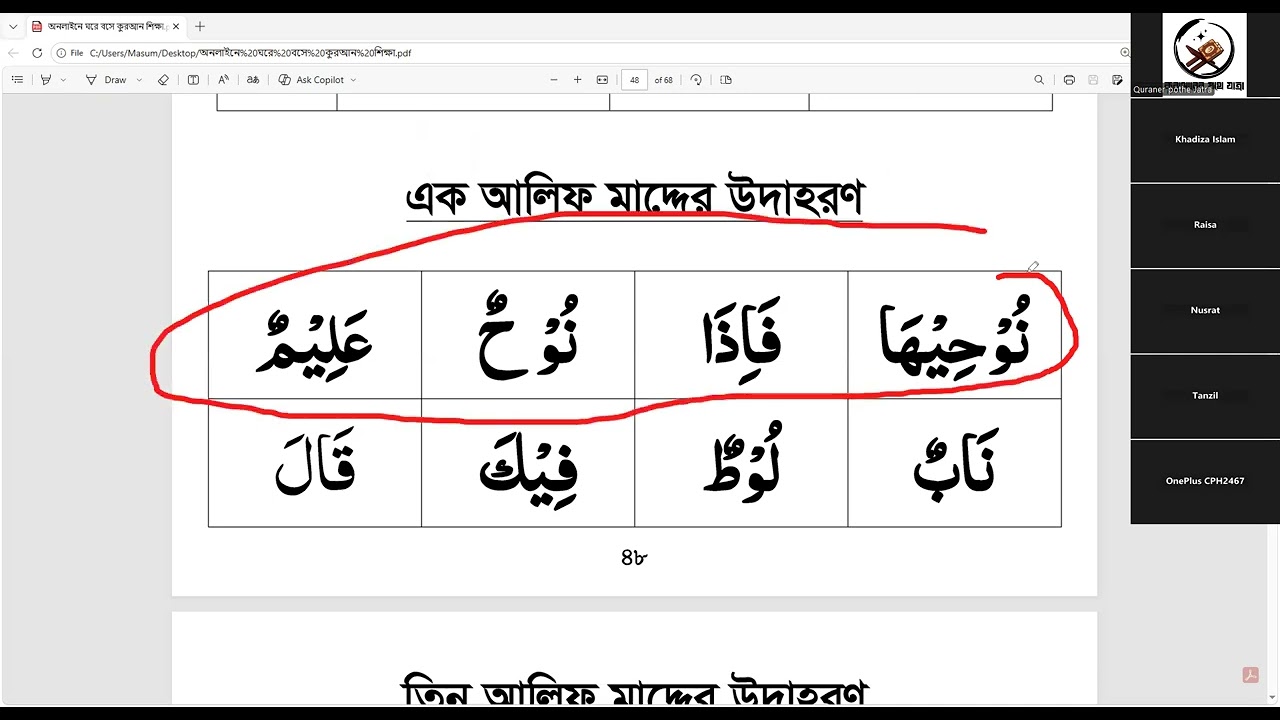Select OnePlus CPH2467 participant tile
The image size is (1280, 720).
1205,481
